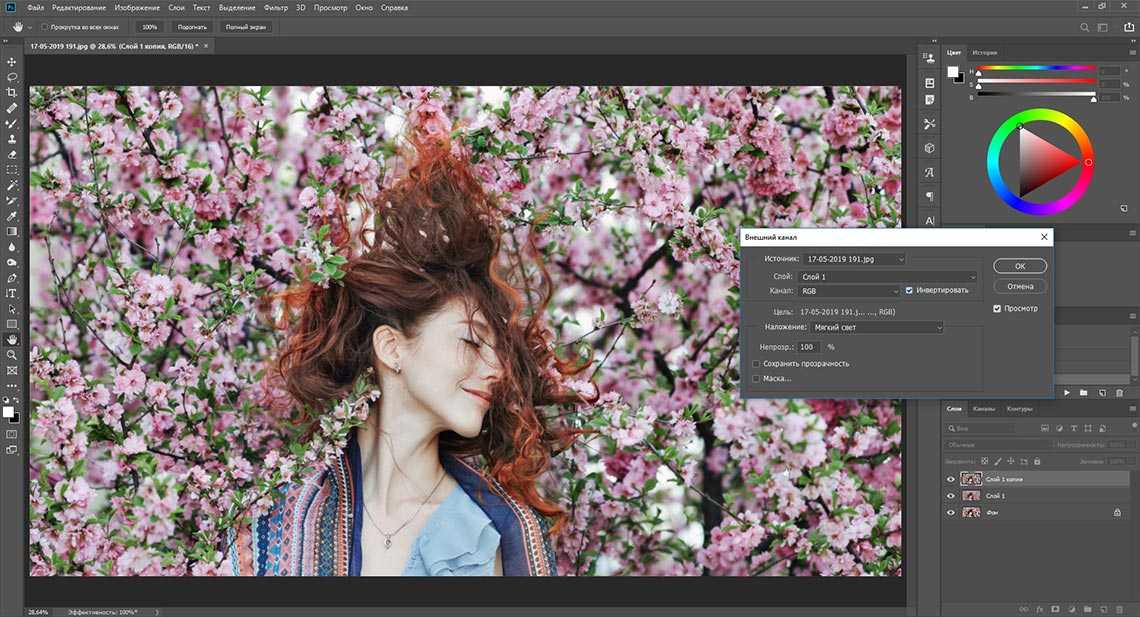1140x617 pixels.
Task: Click inside the color wheel triangle
Action: [x=1042, y=162]
